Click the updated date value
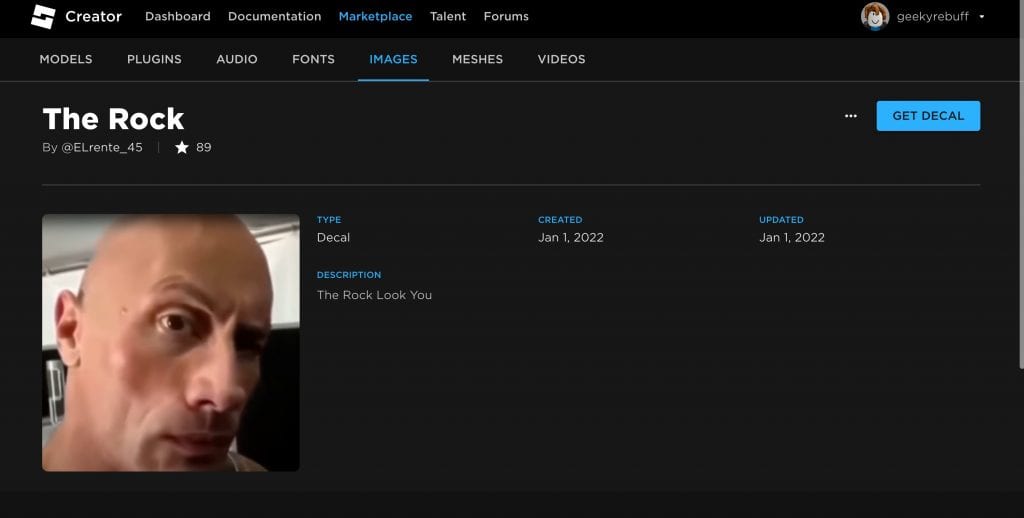The image size is (1024, 518). coord(792,238)
